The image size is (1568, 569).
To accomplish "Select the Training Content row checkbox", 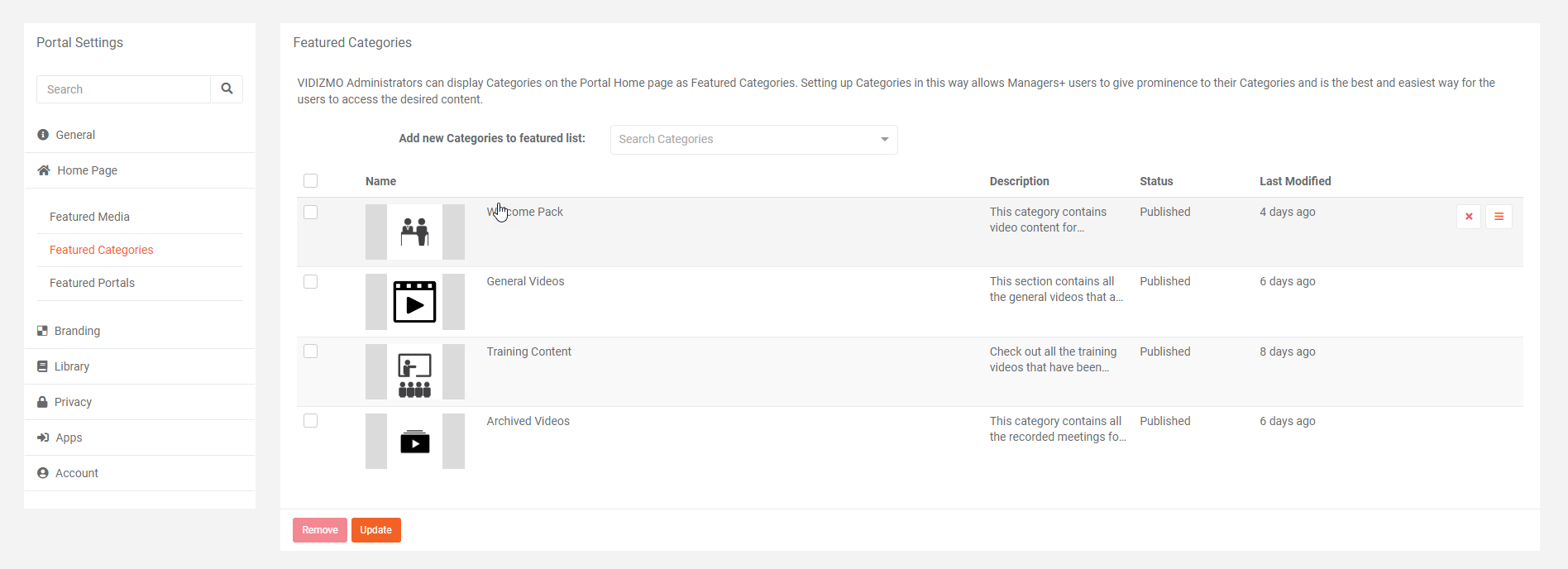I will (x=311, y=351).
